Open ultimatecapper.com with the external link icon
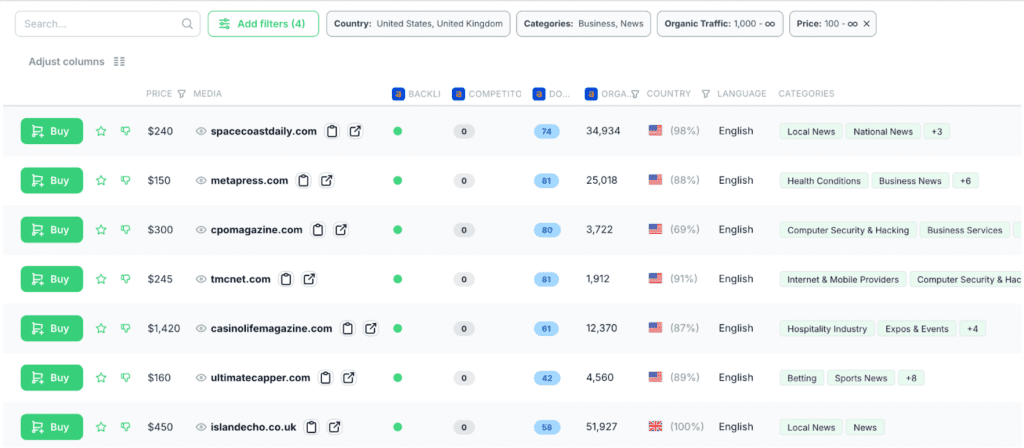The width and height of the screenshot is (1024, 448). pyautogui.click(x=349, y=378)
